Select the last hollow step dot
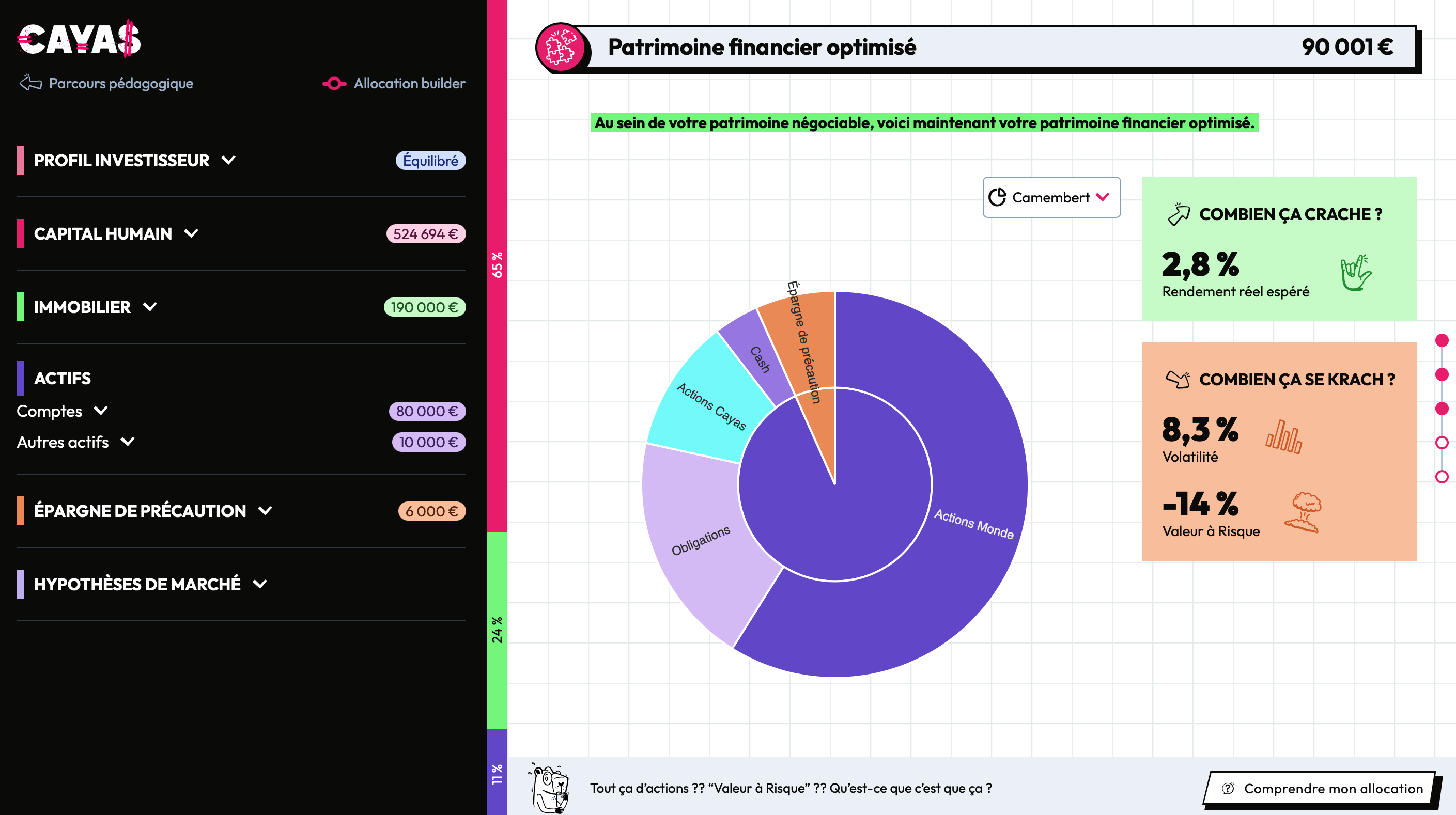 (x=1442, y=477)
